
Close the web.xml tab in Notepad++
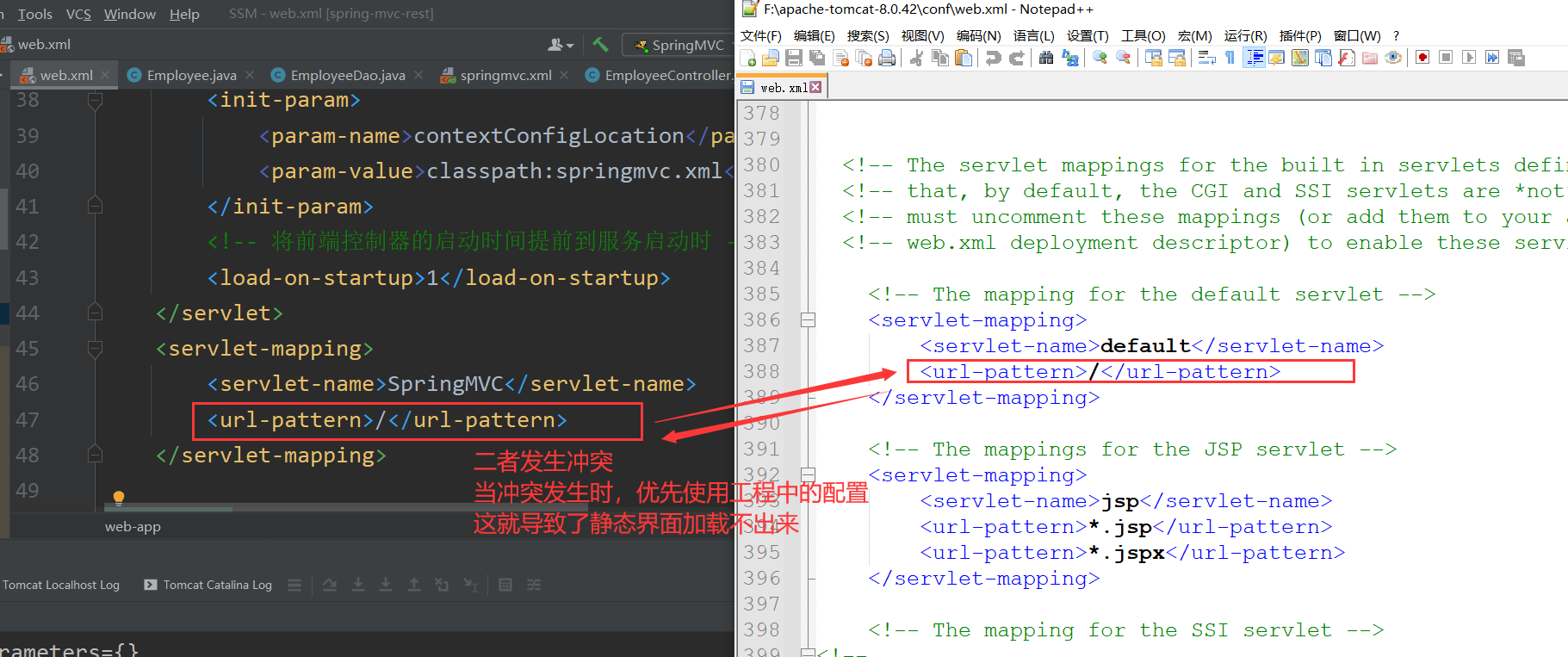815,87
